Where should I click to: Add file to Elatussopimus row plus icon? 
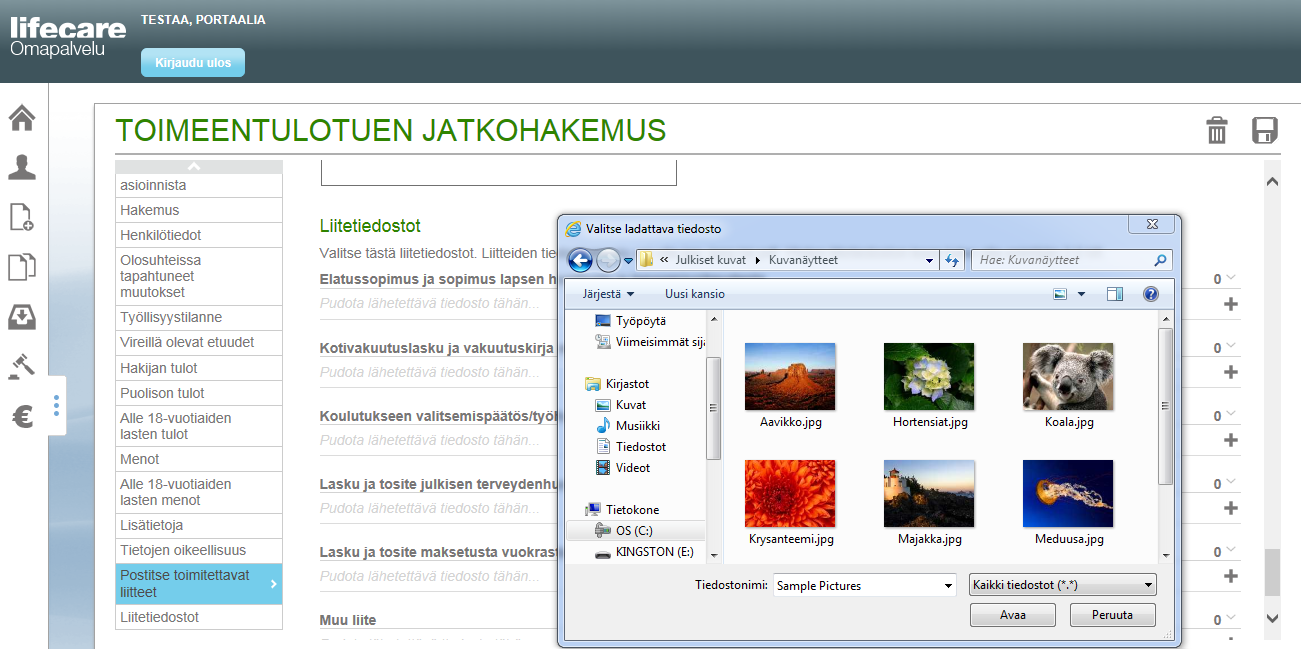[1231, 304]
